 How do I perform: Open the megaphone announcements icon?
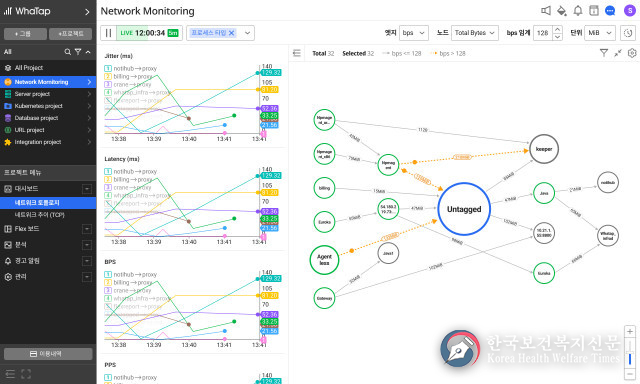[x=546, y=11]
